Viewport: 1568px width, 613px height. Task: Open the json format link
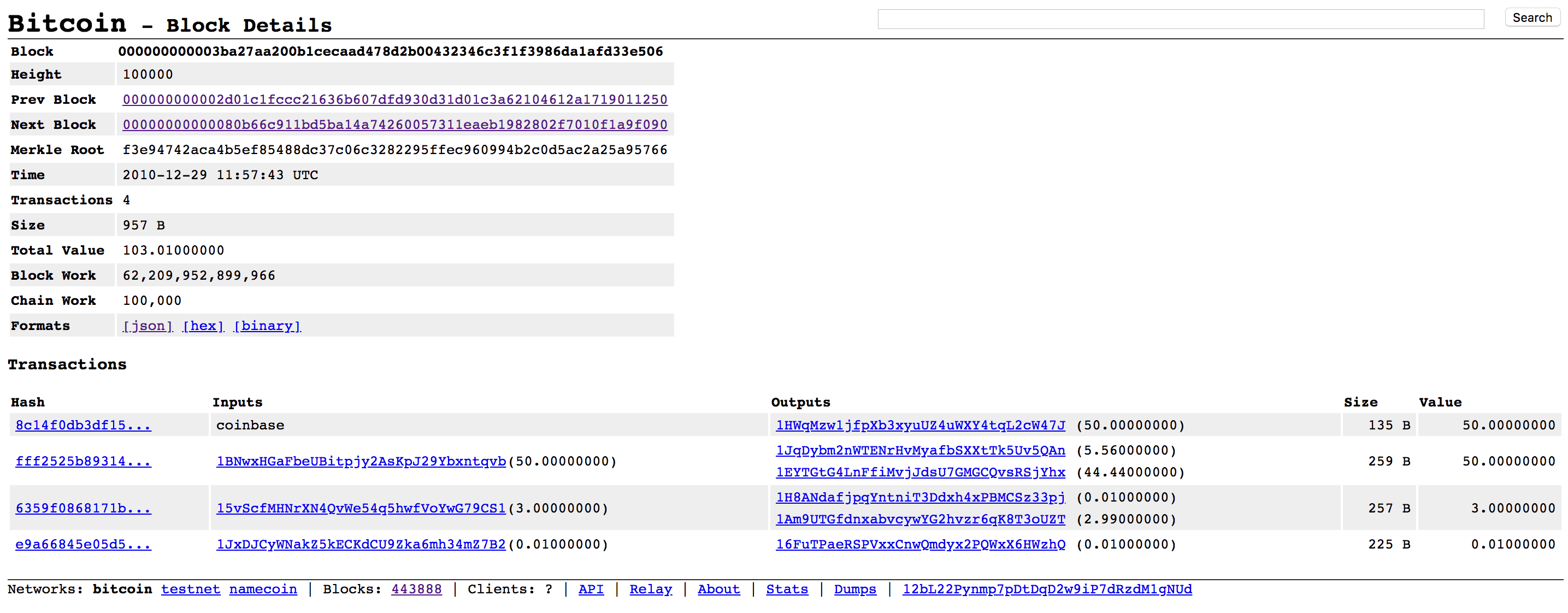point(148,326)
